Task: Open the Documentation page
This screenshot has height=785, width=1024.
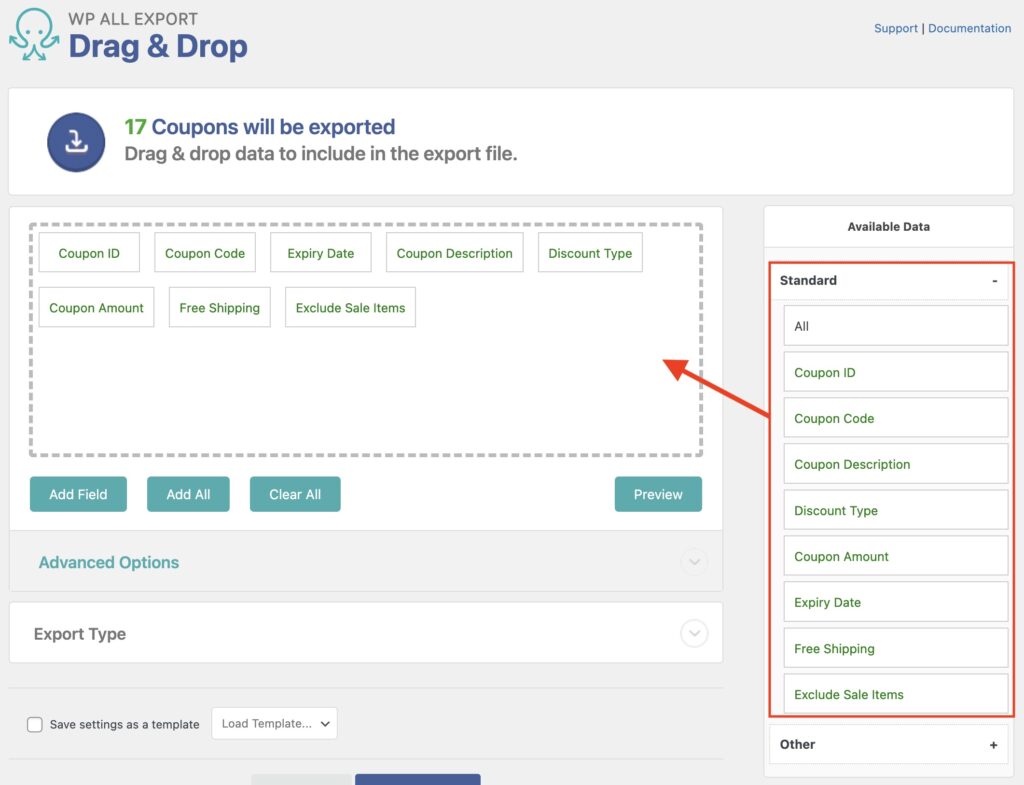Action: click(x=969, y=28)
